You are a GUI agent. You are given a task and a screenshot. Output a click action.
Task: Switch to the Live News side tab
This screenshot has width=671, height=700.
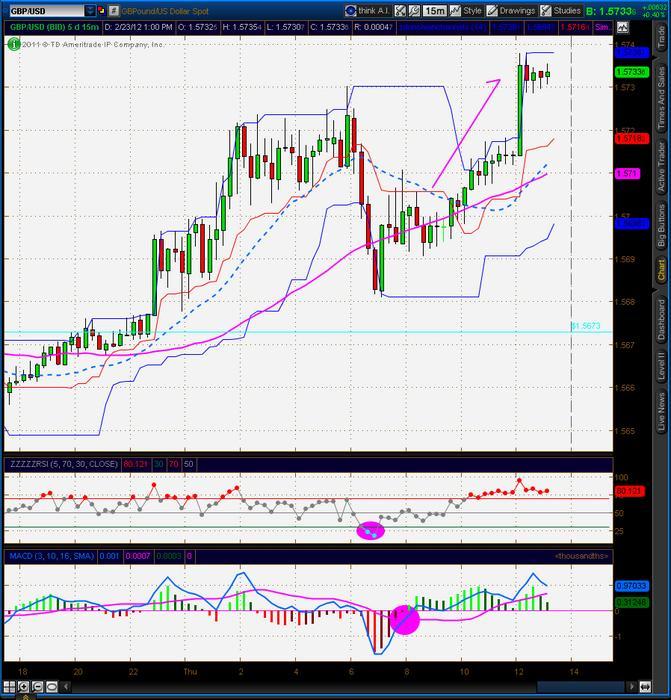click(x=661, y=412)
